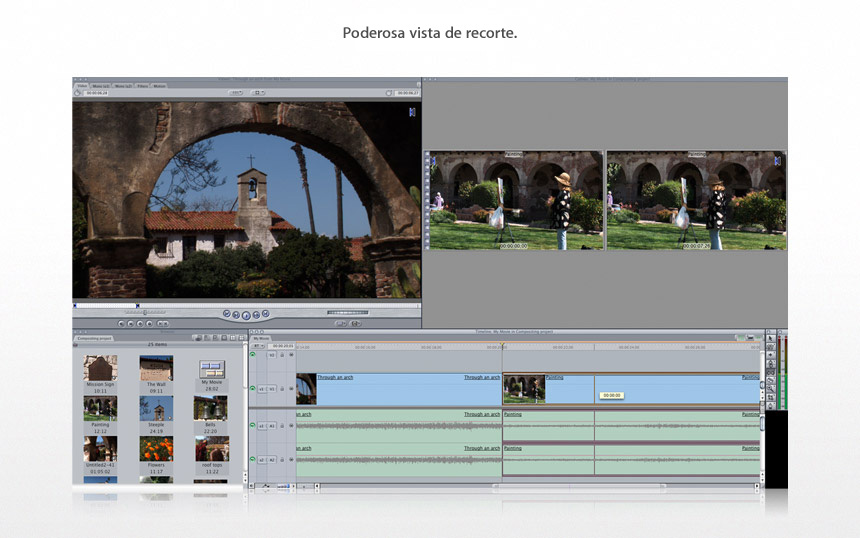Switch to the Motion tab in Viewer
The image size is (860, 538).
click(x=159, y=86)
